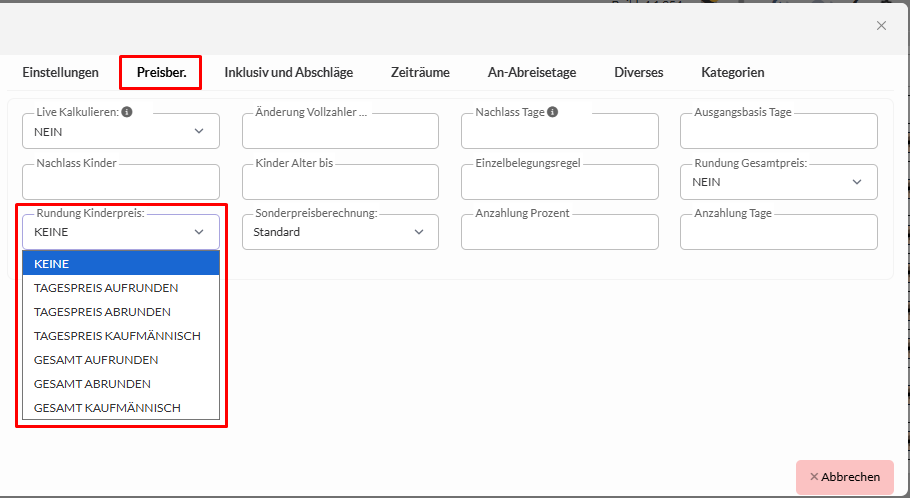The image size is (910, 498).
Task: Click the Nachlass Kinder input field
Action: click(x=120, y=184)
